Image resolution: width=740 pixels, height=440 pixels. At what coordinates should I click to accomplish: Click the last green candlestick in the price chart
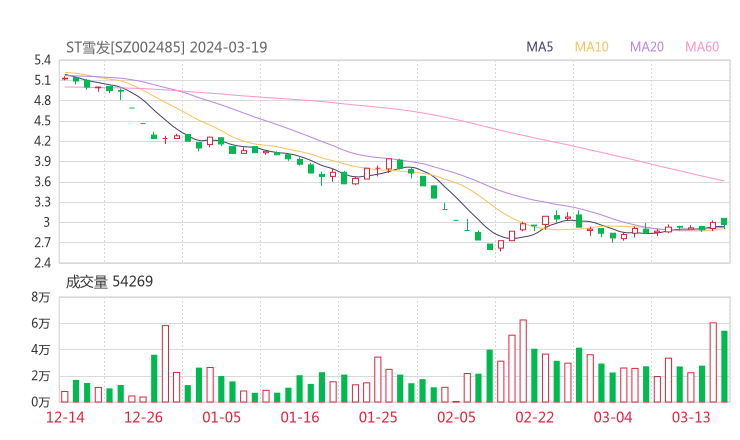click(x=724, y=221)
